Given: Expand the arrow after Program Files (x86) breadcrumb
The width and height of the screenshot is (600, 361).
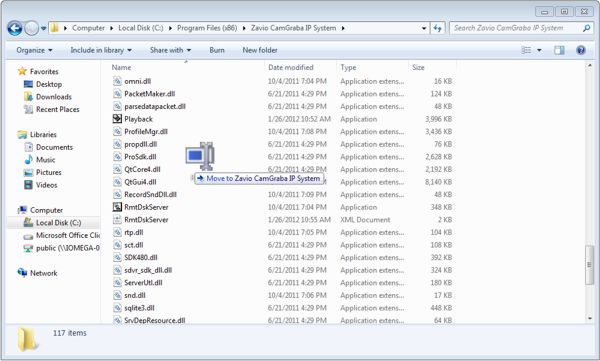Looking at the screenshot, I should tap(244, 28).
